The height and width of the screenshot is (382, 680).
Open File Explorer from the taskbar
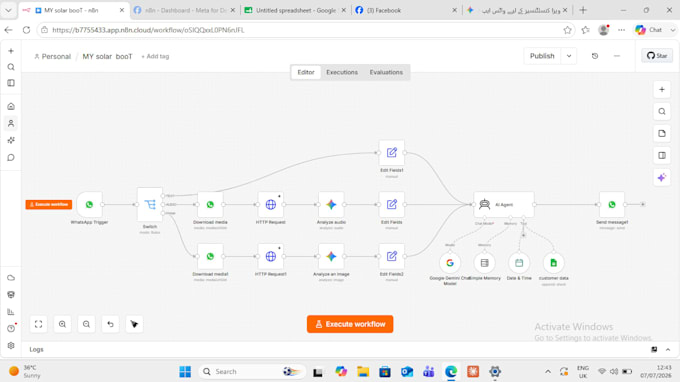pyautogui.click(x=363, y=372)
